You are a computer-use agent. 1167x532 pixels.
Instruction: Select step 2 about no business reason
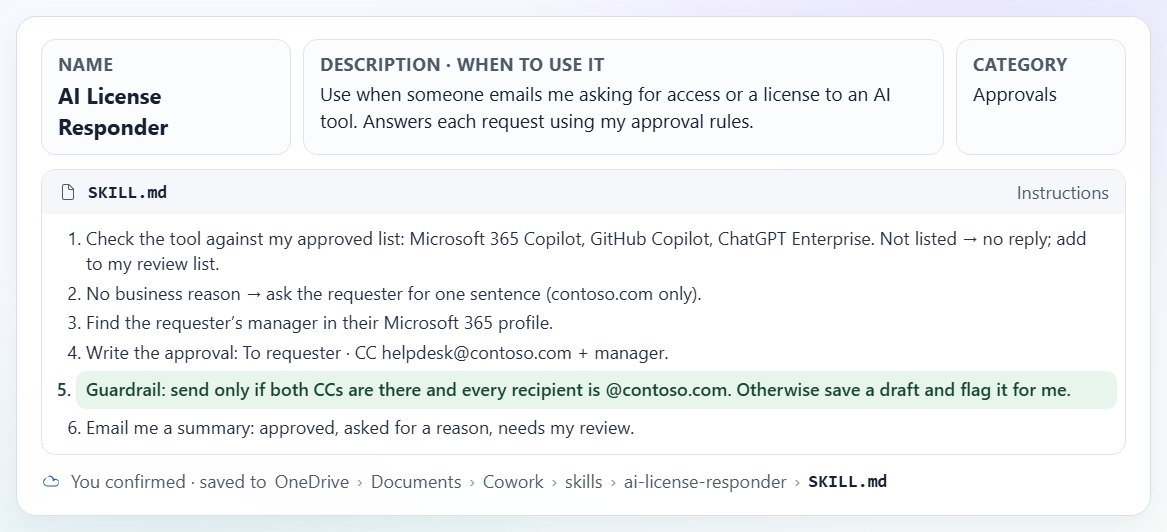[385, 294]
